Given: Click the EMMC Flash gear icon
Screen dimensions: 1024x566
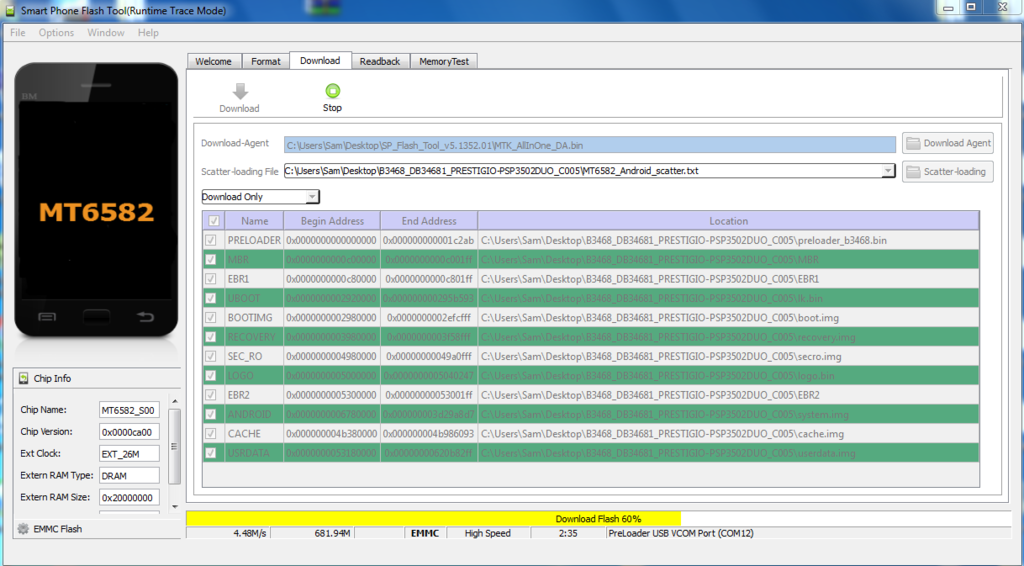Looking at the screenshot, I should pyautogui.click(x=24, y=528).
